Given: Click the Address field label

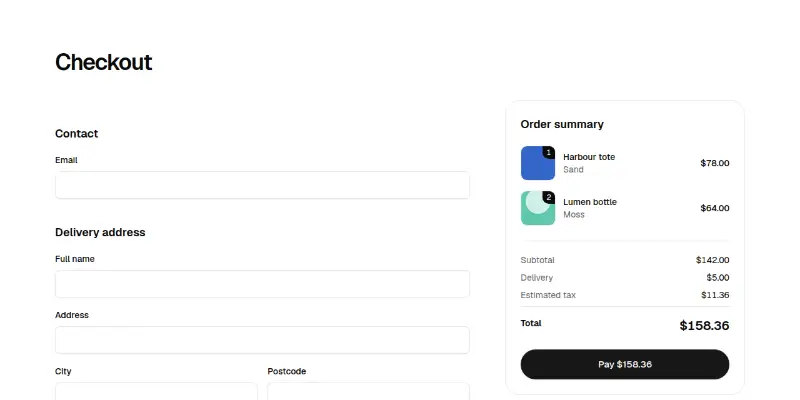Looking at the screenshot, I should tap(71, 315).
